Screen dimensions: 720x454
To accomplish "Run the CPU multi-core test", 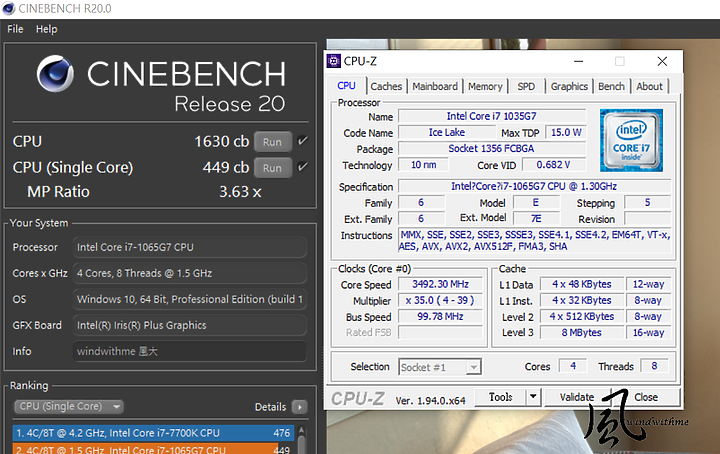I will coord(272,142).
